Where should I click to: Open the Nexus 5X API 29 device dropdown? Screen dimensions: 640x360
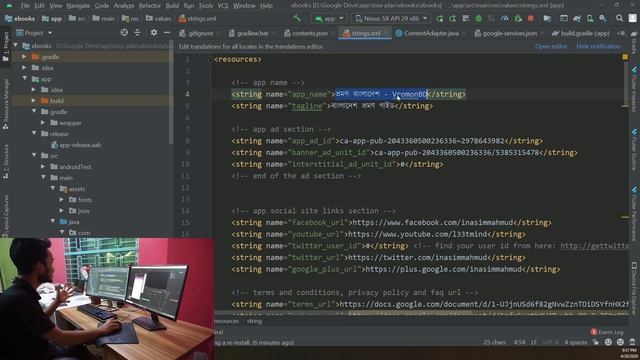tap(391, 18)
